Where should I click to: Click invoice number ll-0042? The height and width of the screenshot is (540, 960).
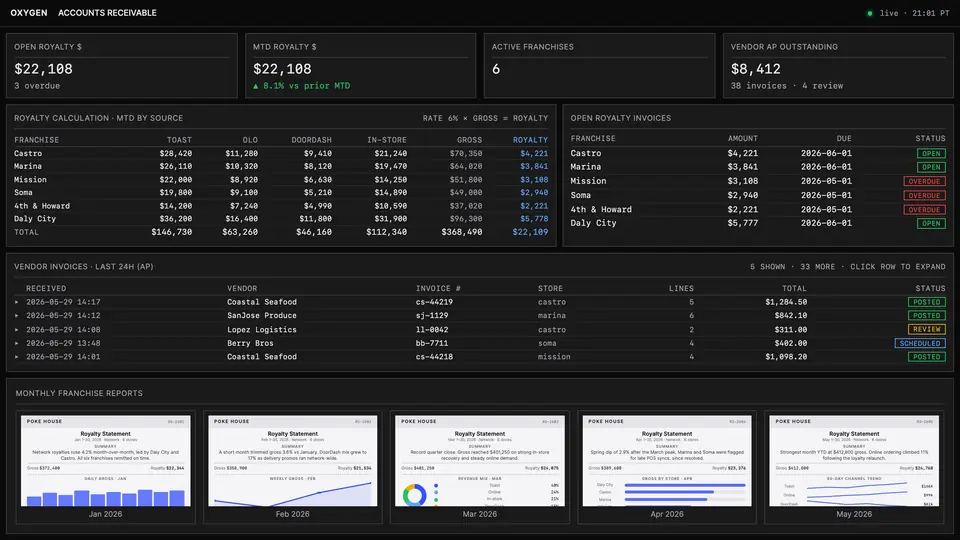coord(432,329)
